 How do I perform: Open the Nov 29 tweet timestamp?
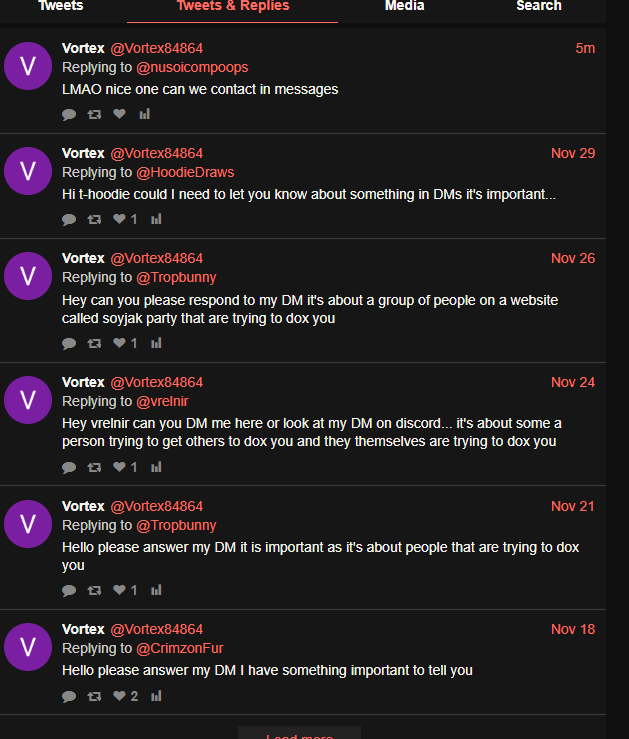(x=572, y=153)
